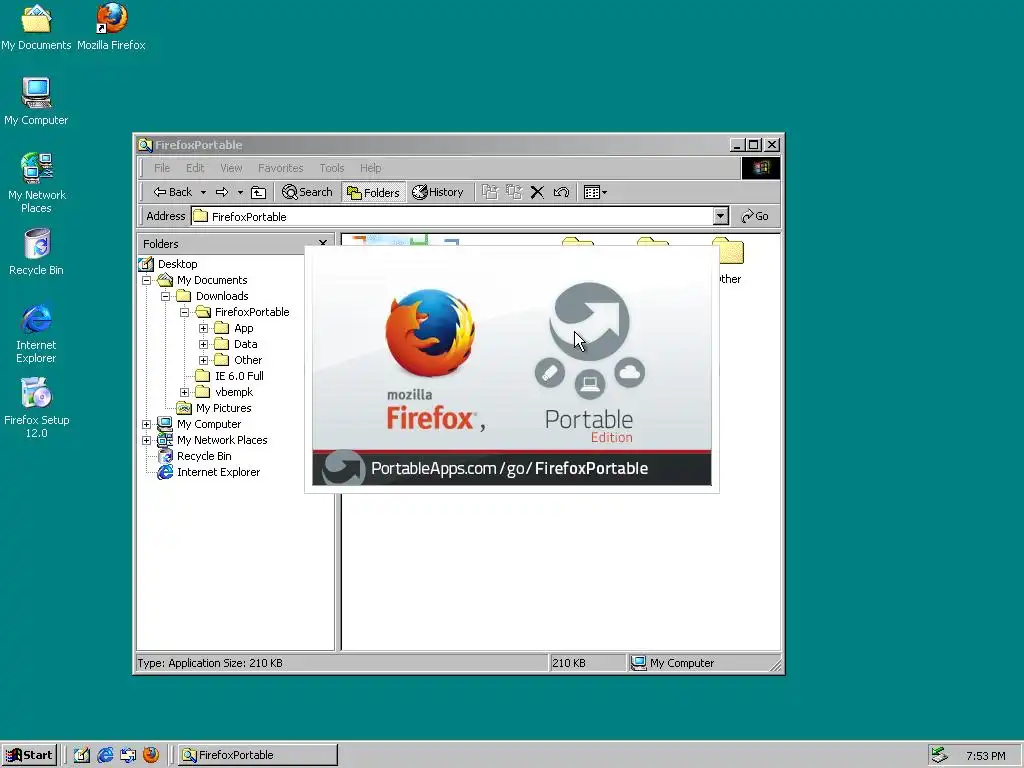The height and width of the screenshot is (768, 1024).
Task: Click Show Desktop quick launch icon
Action: tap(82, 755)
